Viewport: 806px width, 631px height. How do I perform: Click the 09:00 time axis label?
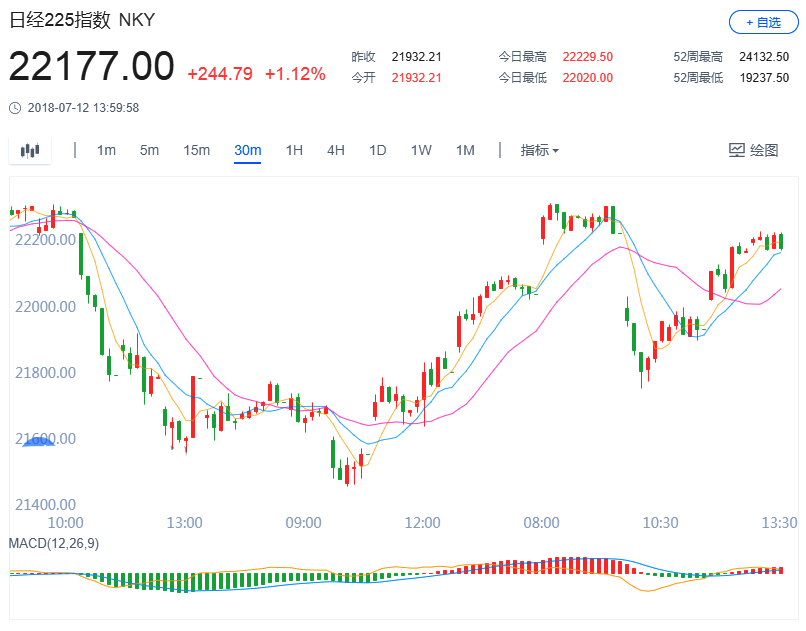tap(303, 523)
